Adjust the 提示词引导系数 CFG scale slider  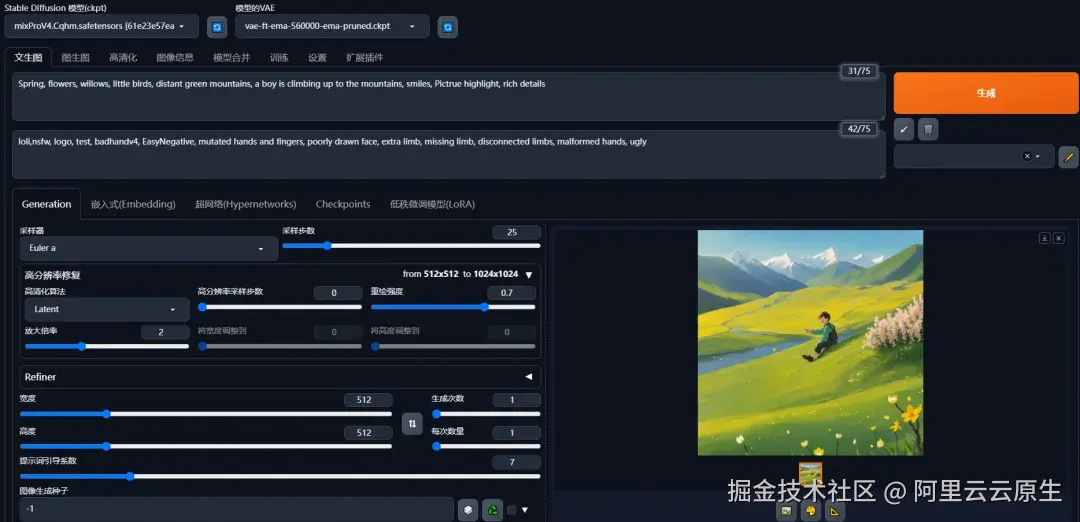280,476
